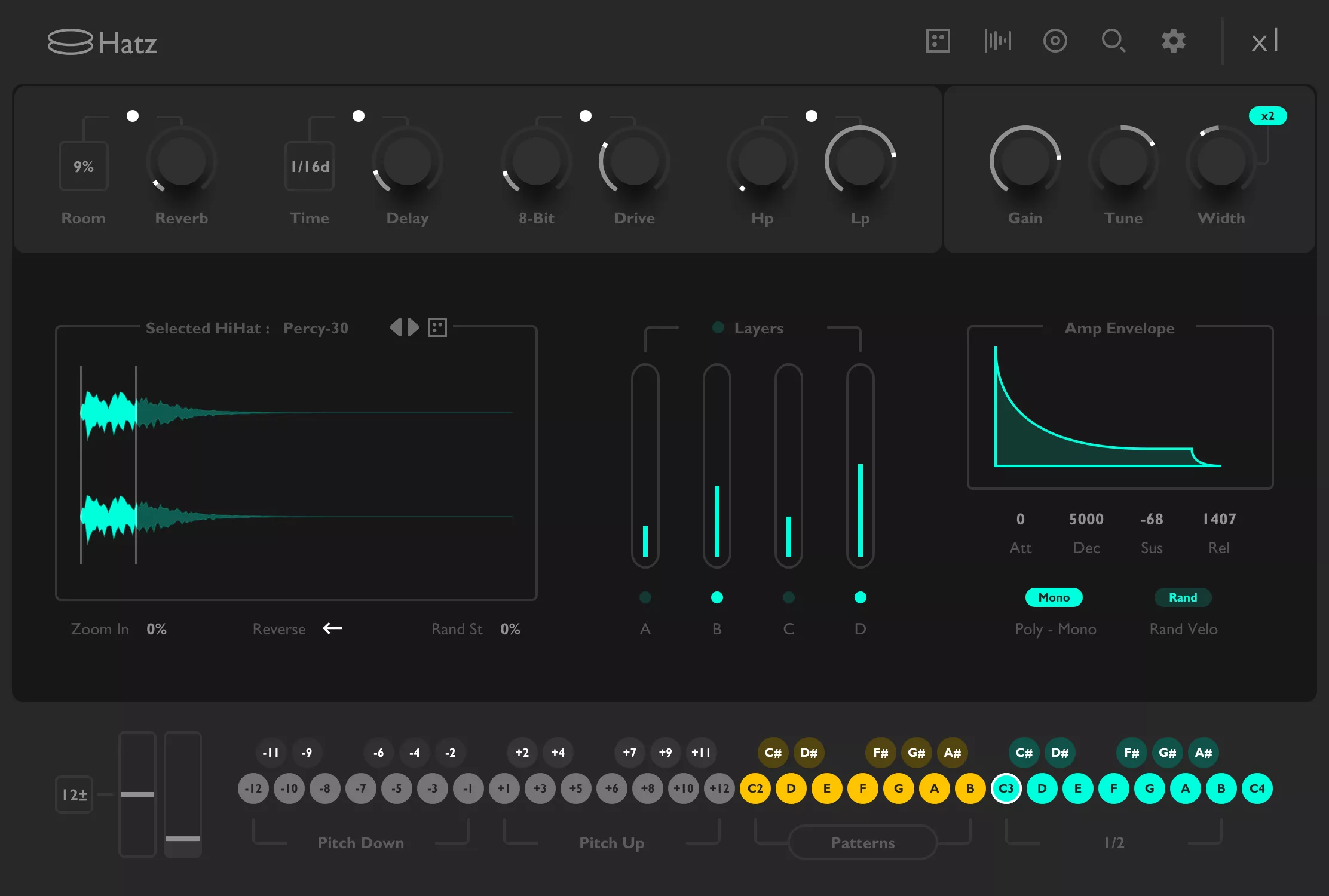Click the reverse arrow to flip the sample
Screen dimensions: 1329x896
[332, 628]
